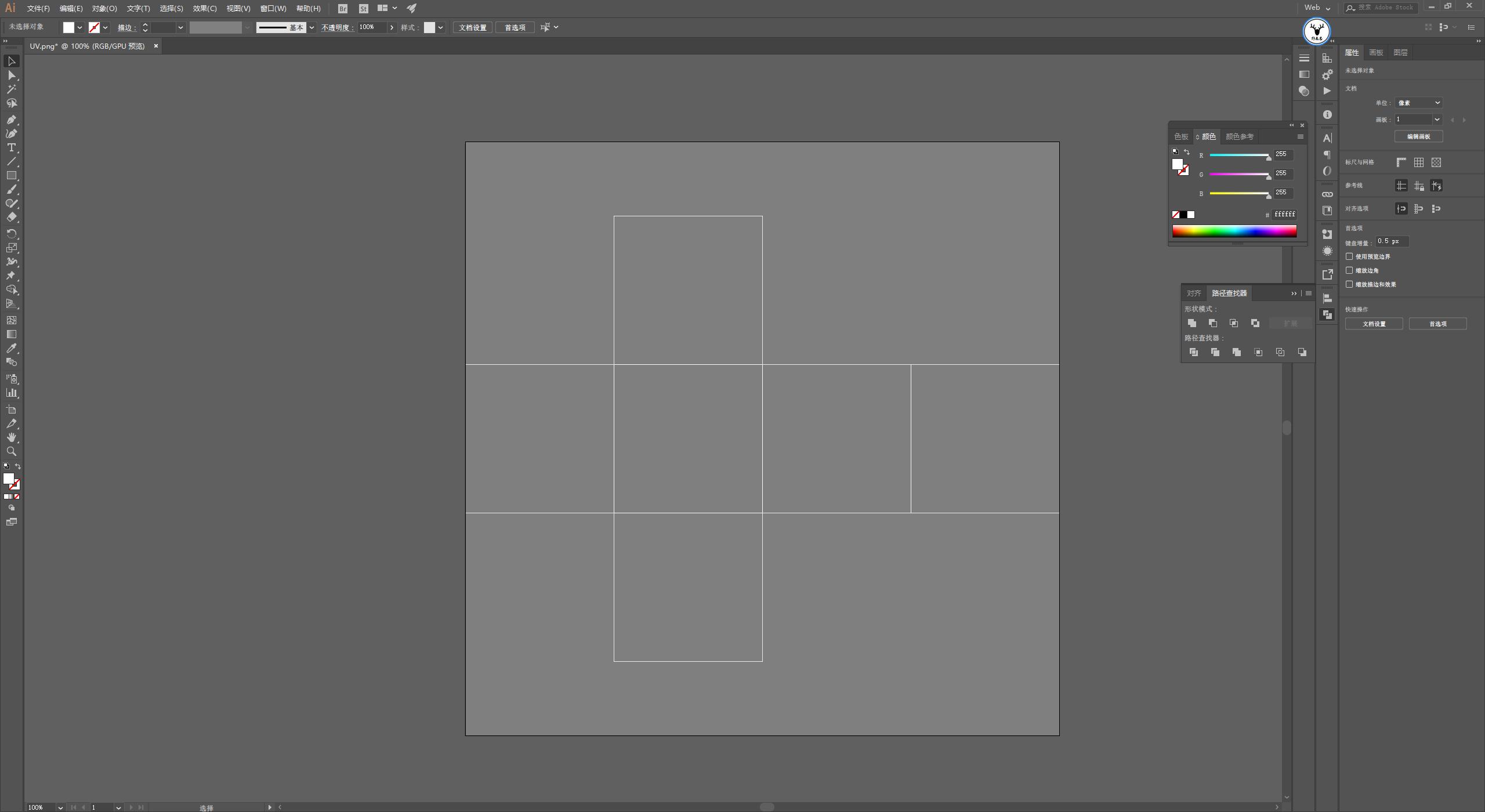
Task: Select the Type tool
Action: [x=11, y=147]
